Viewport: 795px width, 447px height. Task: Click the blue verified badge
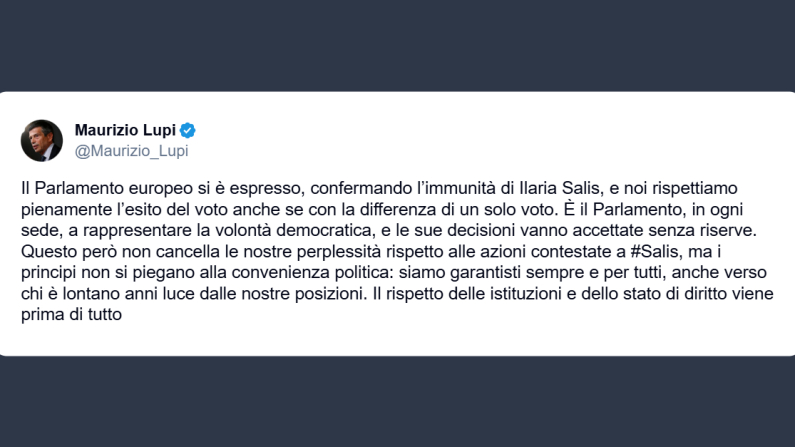[187, 130]
